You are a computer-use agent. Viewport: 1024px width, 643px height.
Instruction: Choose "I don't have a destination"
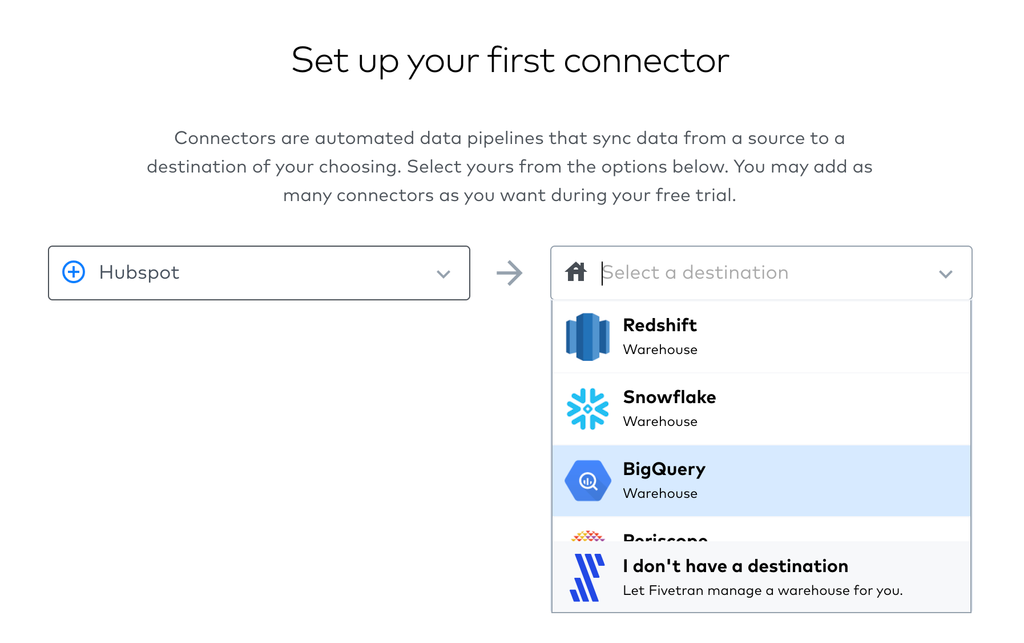(x=735, y=566)
